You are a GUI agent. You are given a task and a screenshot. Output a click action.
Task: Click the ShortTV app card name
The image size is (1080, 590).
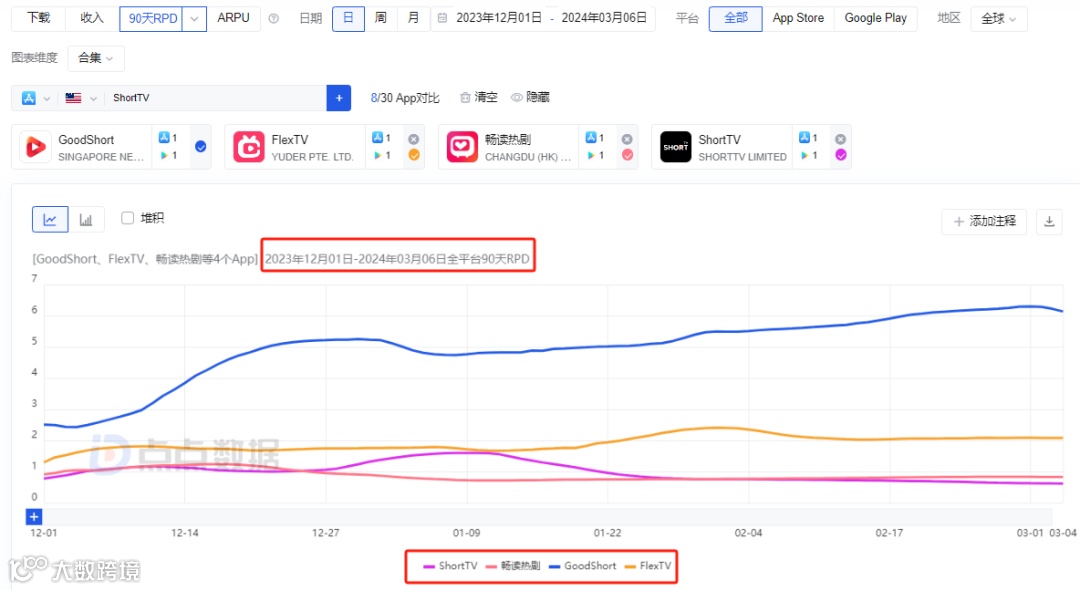click(720, 140)
